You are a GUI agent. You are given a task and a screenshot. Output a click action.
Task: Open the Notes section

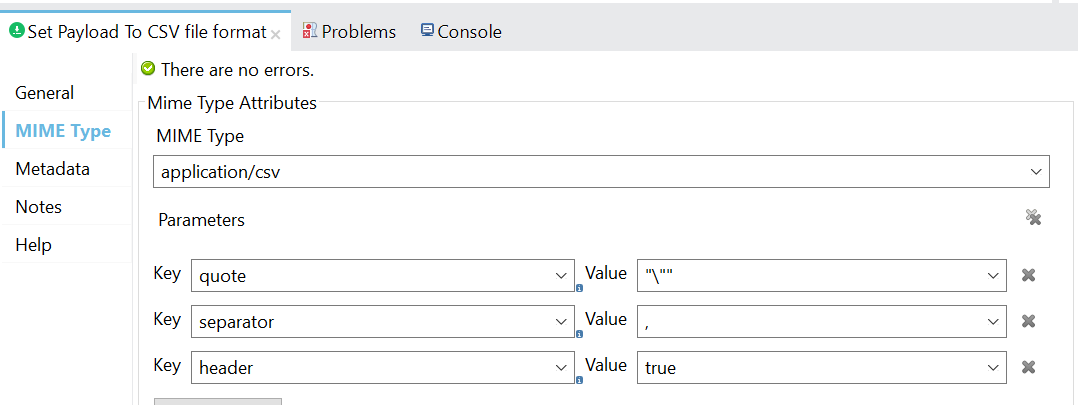pos(39,207)
